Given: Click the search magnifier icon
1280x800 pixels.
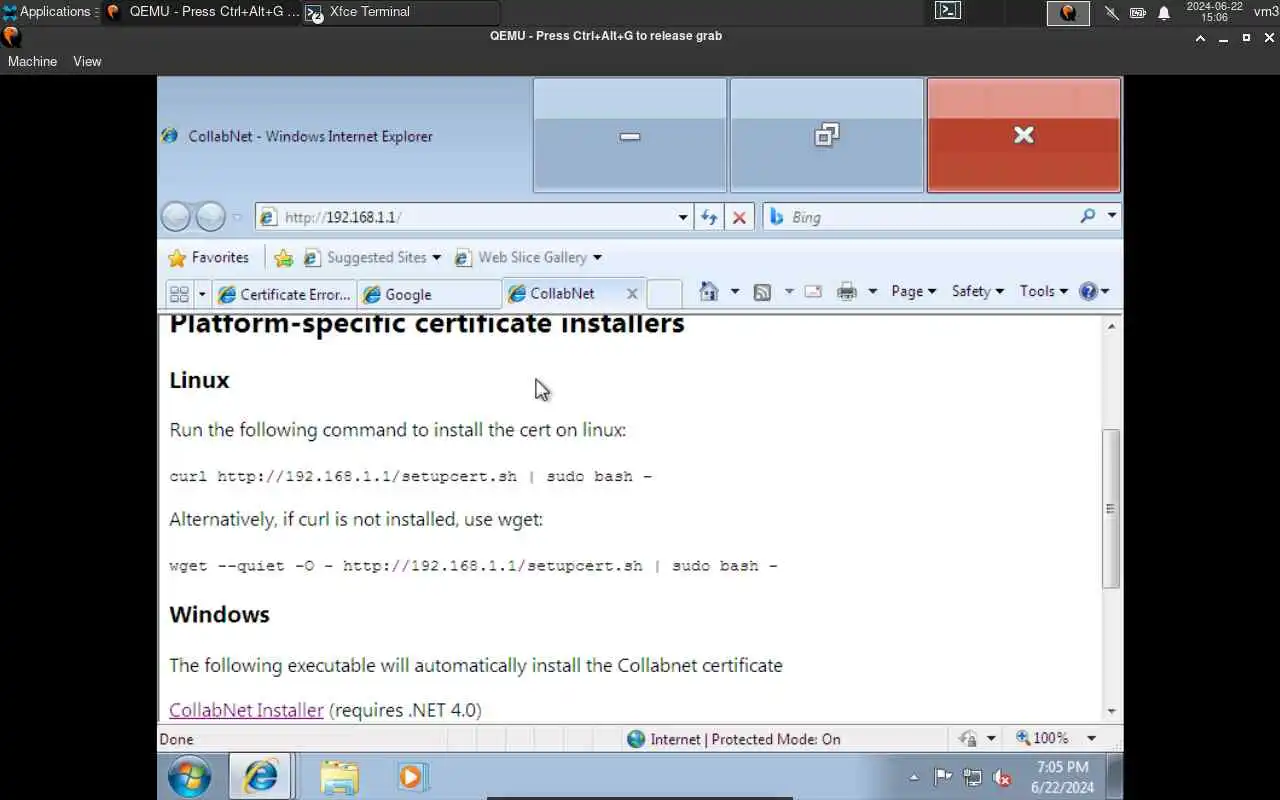Looking at the screenshot, I should pos(1088,216).
